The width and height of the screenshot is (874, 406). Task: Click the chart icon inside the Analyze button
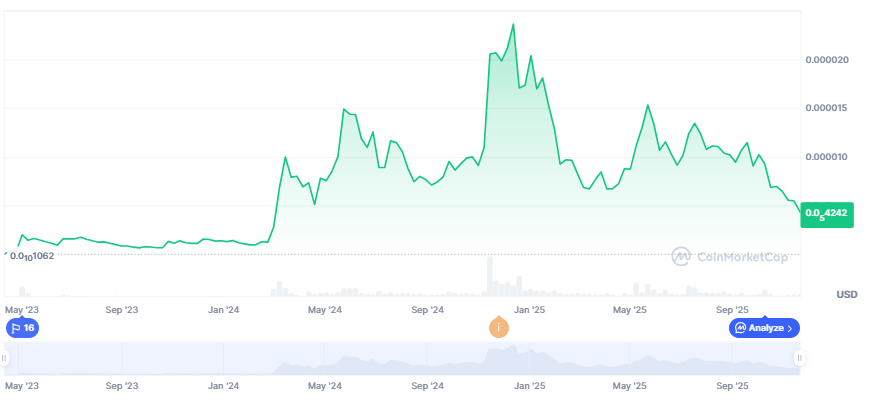pyautogui.click(x=740, y=328)
